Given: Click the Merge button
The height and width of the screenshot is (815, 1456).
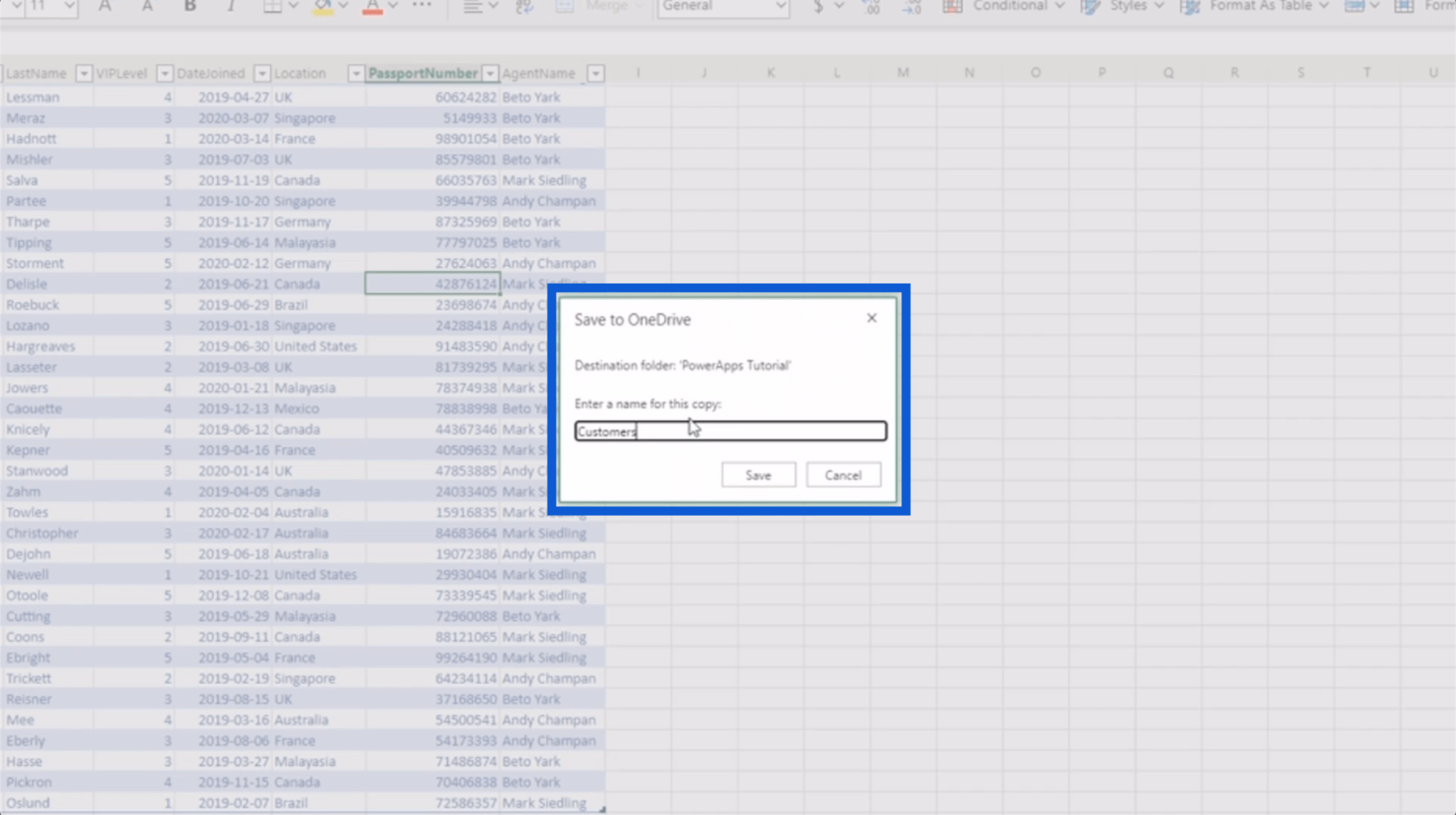Looking at the screenshot, I should click(598, 6).
